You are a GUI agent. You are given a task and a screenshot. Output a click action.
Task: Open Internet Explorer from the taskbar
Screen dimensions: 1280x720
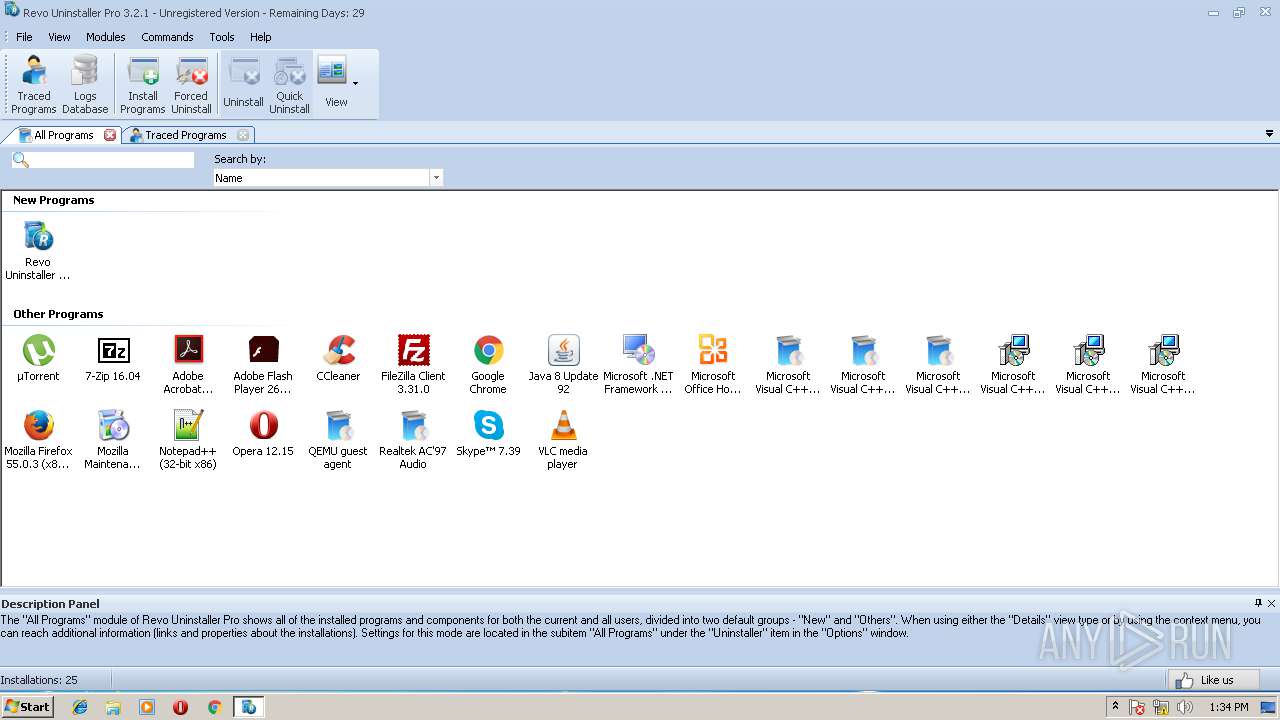[80, 707]
